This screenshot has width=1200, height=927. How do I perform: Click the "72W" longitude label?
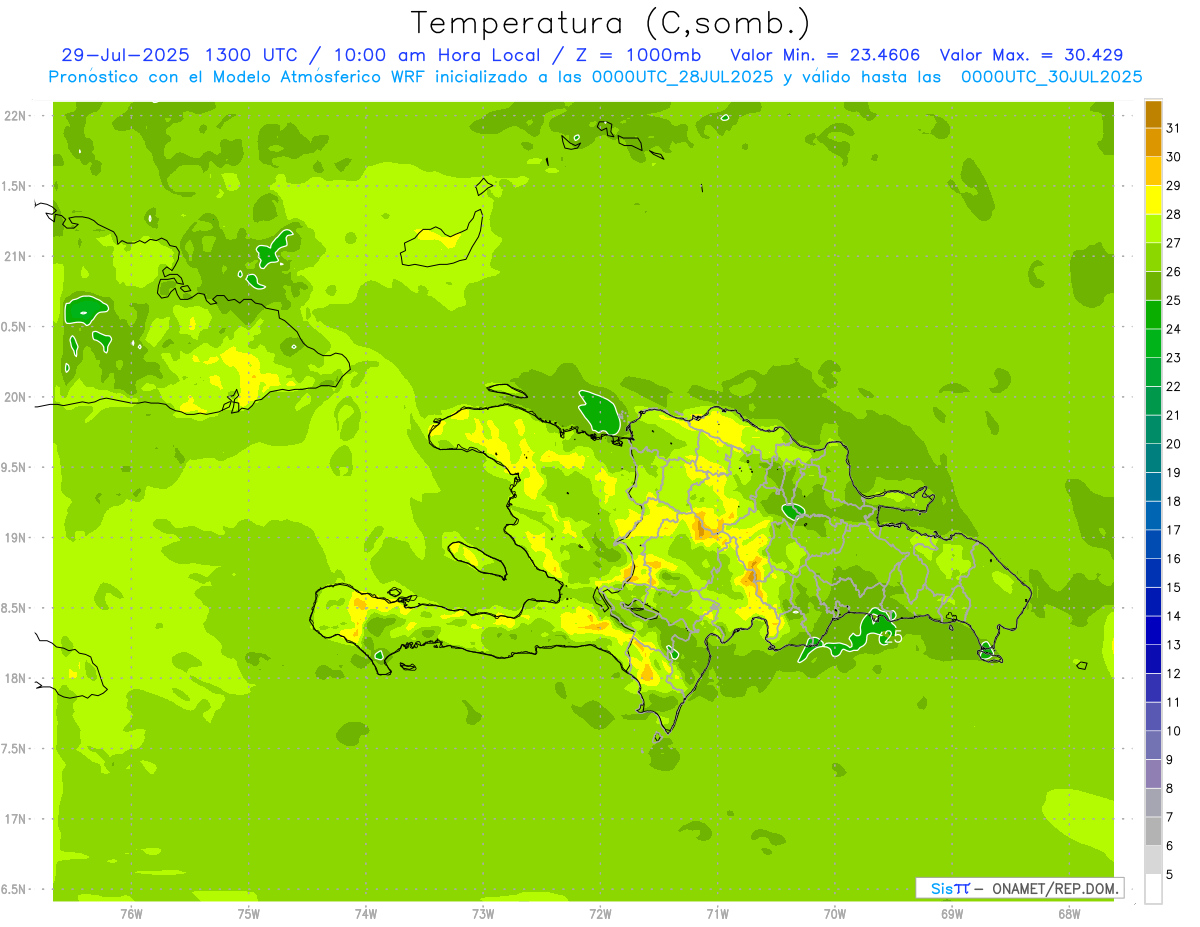[x=600, y=914]
